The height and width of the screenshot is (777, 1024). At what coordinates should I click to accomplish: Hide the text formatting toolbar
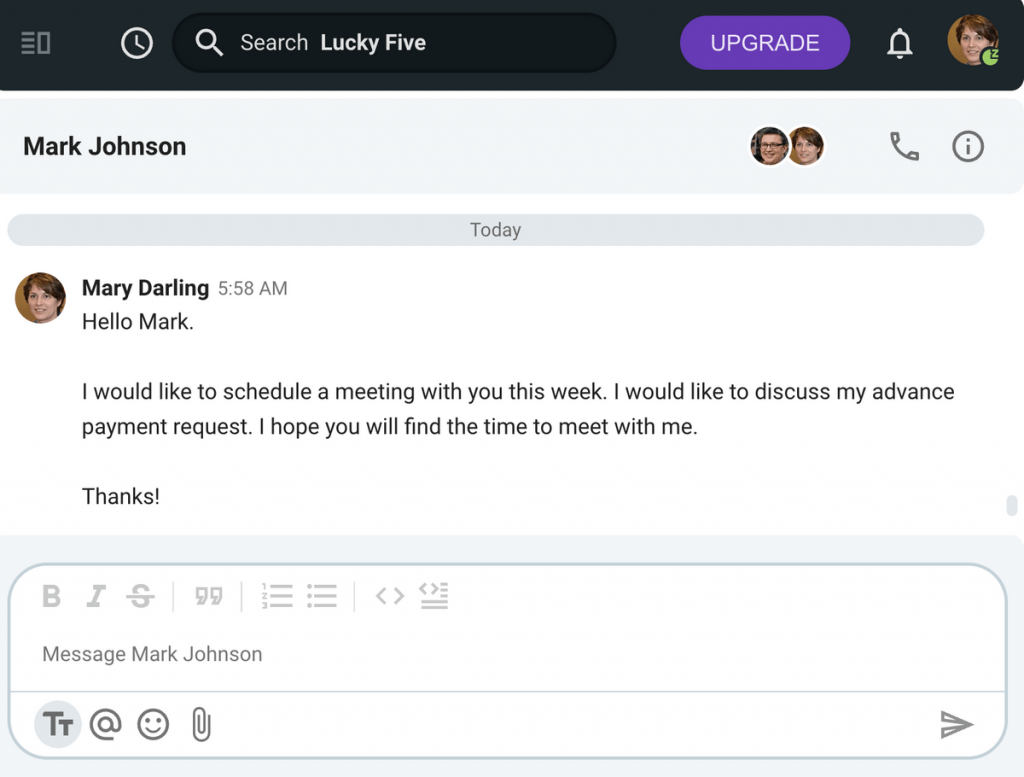(x=58, y=724)
